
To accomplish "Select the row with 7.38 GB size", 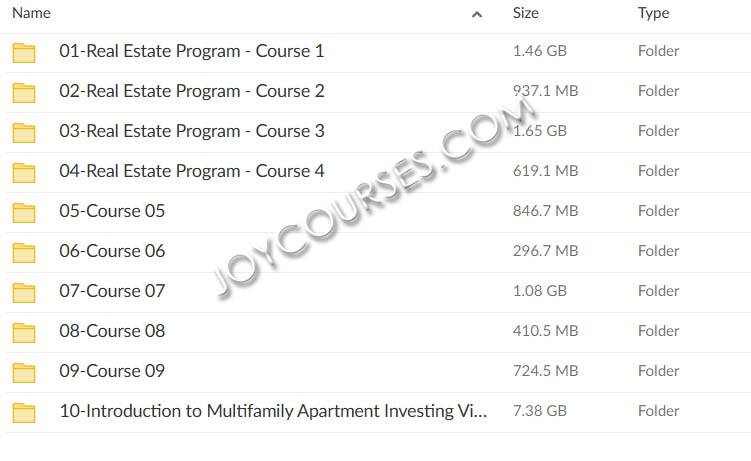I will tap(378, 413).
